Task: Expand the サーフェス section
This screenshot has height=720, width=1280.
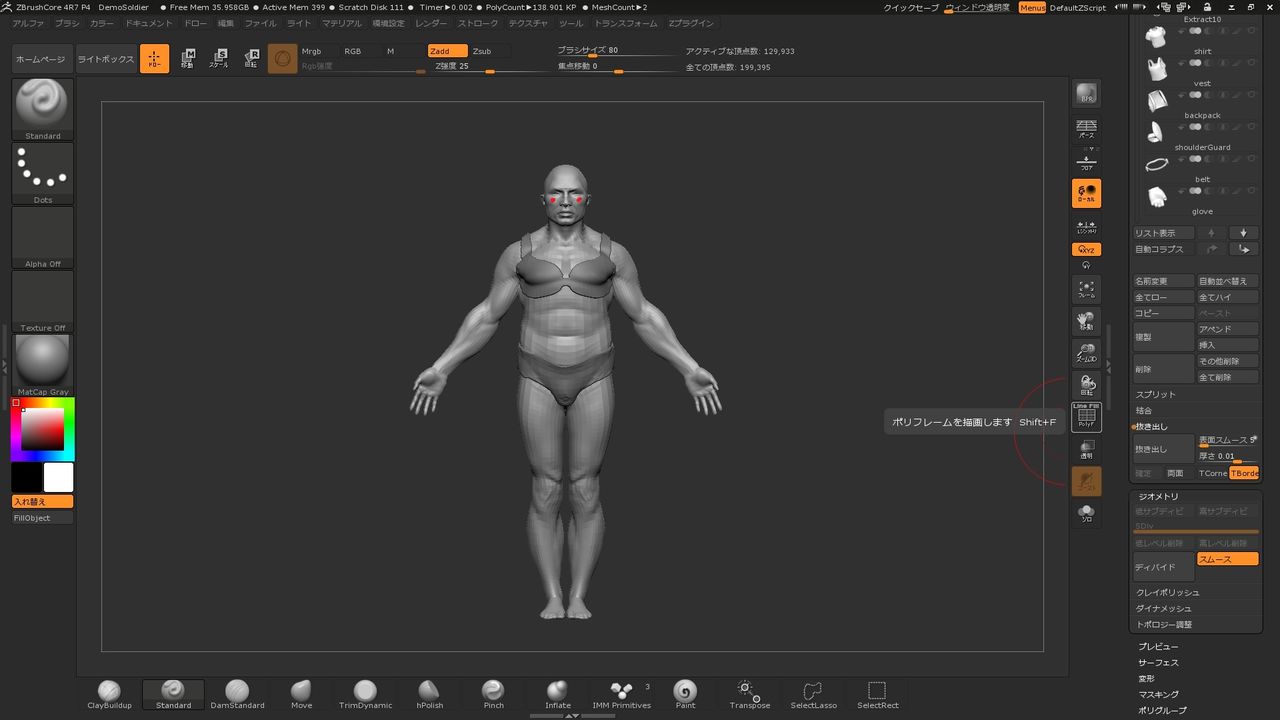Action: [x=1158, y=662]
